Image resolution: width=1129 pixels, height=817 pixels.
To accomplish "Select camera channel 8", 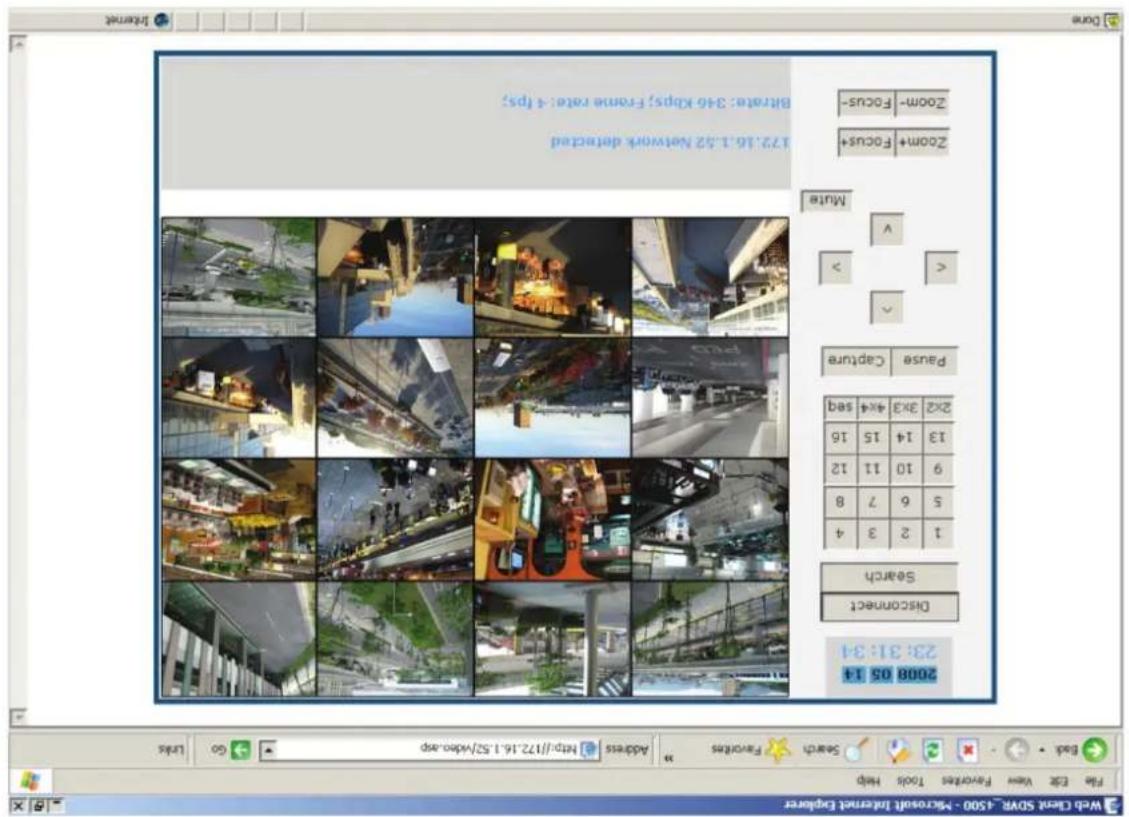I will (840, 502).
